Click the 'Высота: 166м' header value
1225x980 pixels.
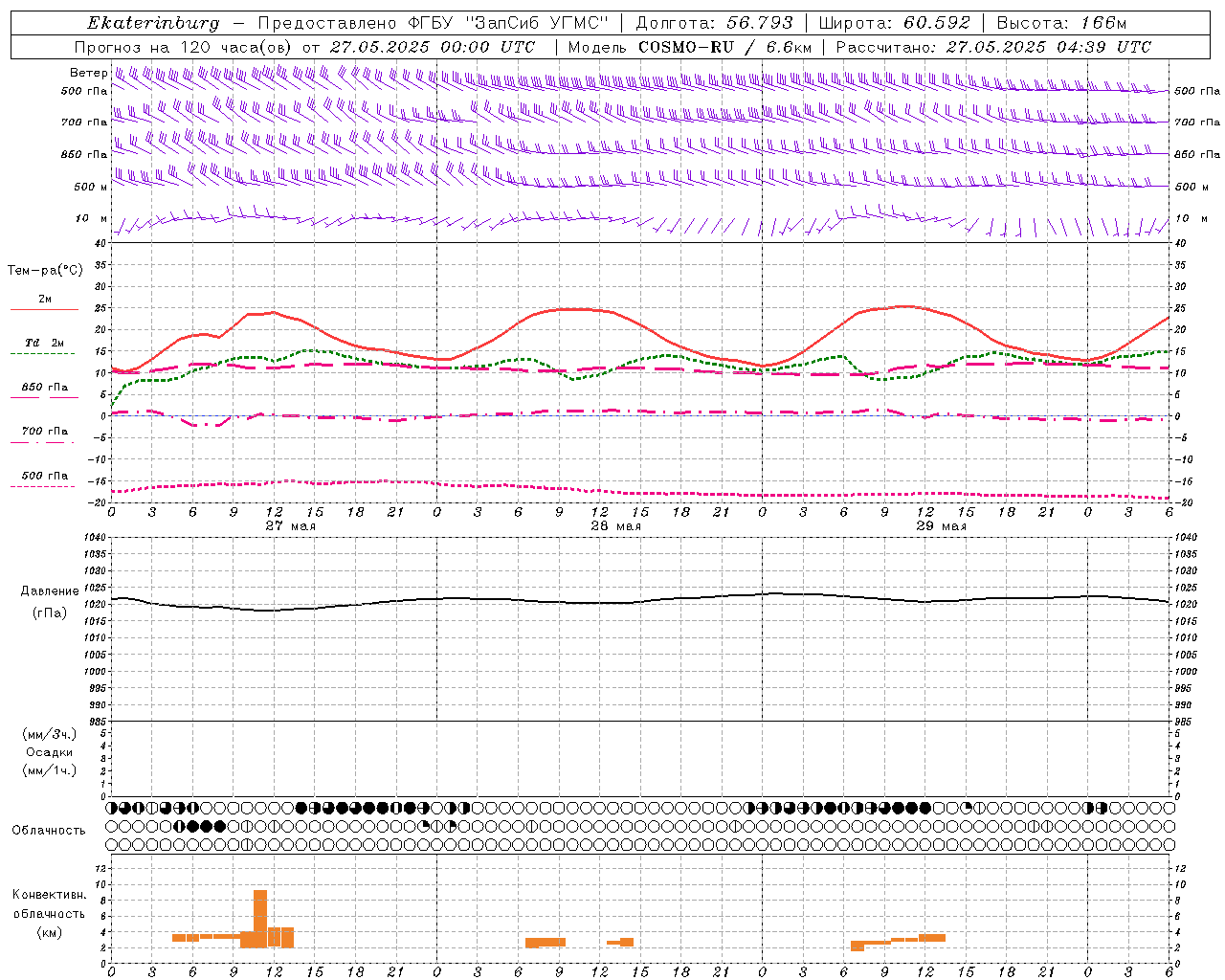[x=1061, y=23]
